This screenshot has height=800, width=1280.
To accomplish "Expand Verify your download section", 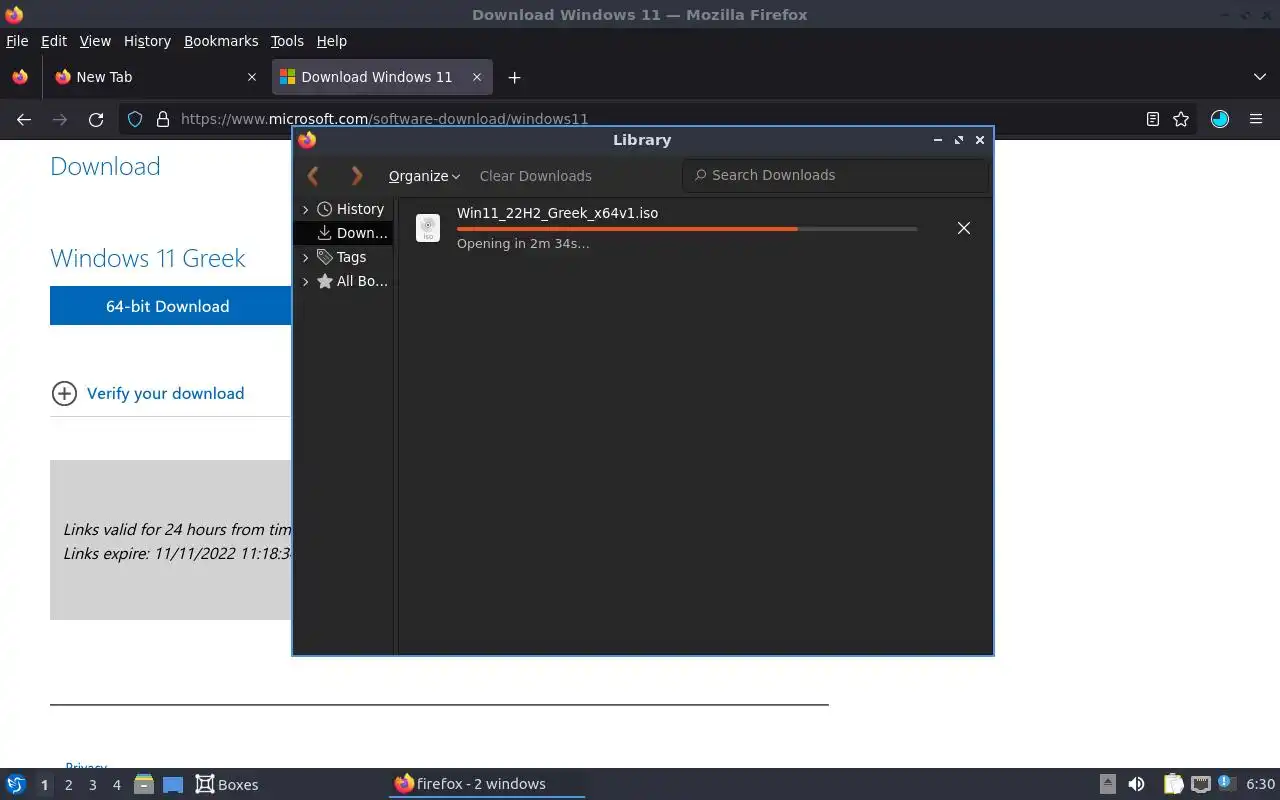I will tap(148, 393).
